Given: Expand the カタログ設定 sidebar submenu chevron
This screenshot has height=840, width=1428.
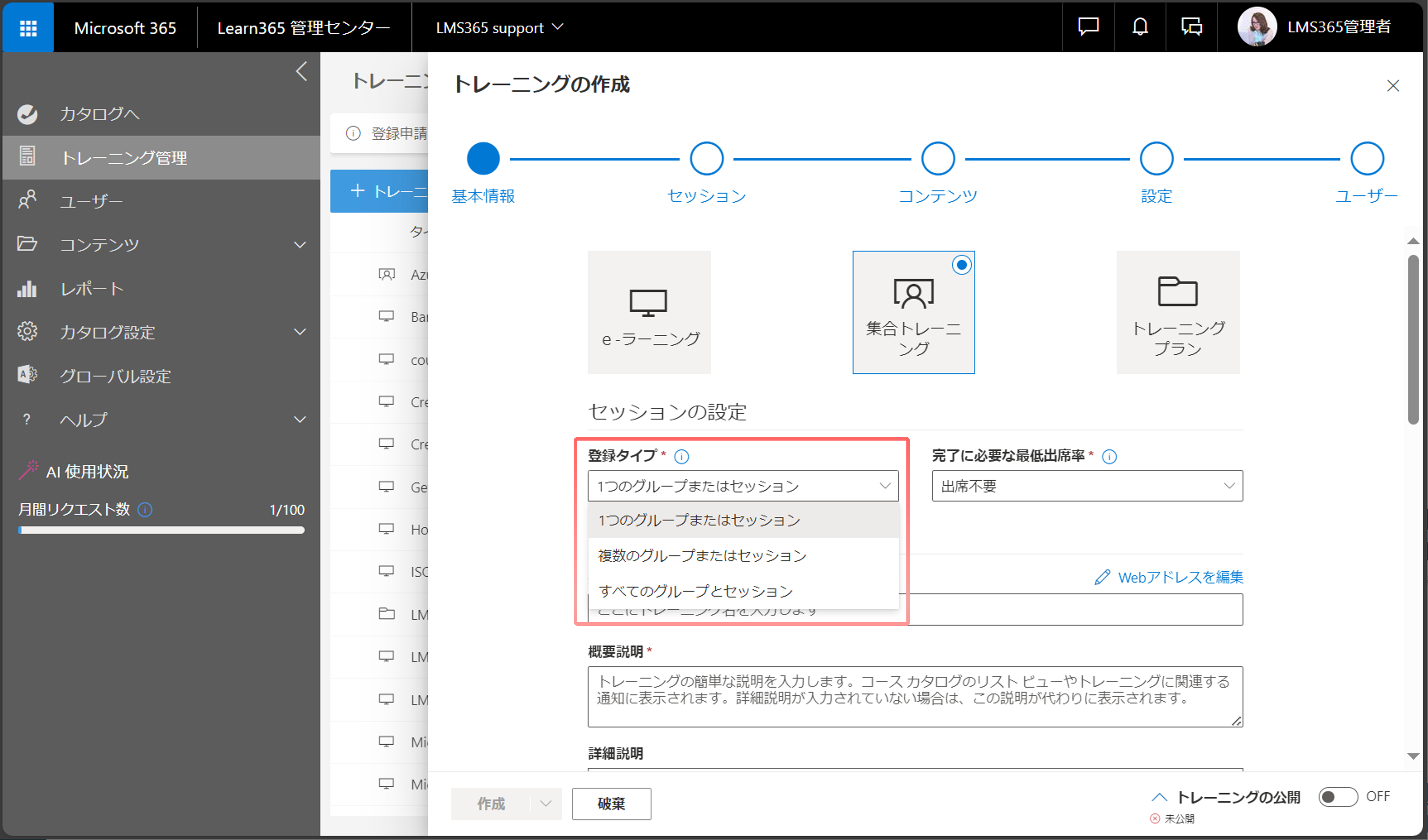Looking at the screenshot, I should tap(300, 332).
